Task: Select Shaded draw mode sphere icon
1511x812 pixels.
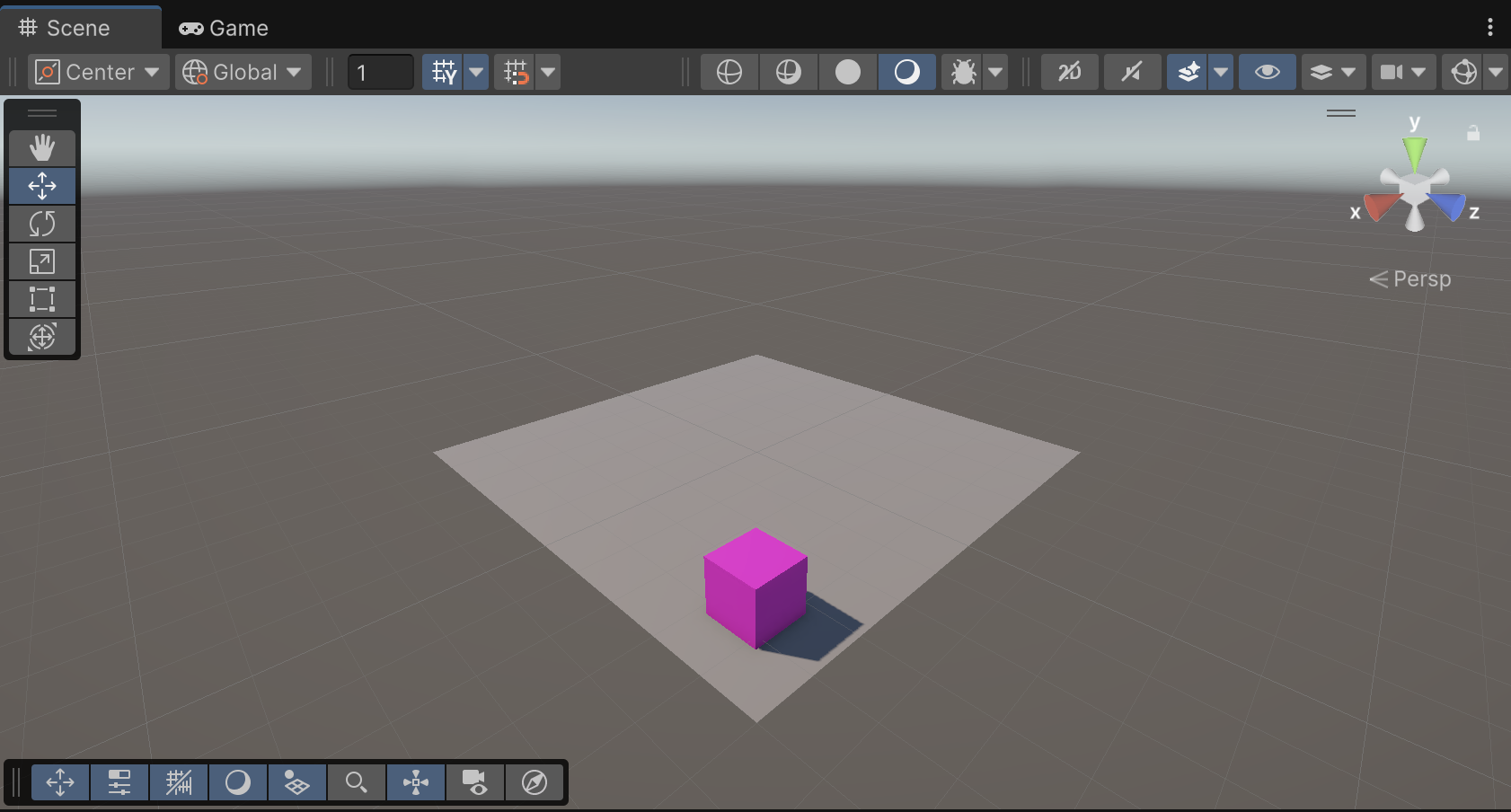Action: point(847,72)
